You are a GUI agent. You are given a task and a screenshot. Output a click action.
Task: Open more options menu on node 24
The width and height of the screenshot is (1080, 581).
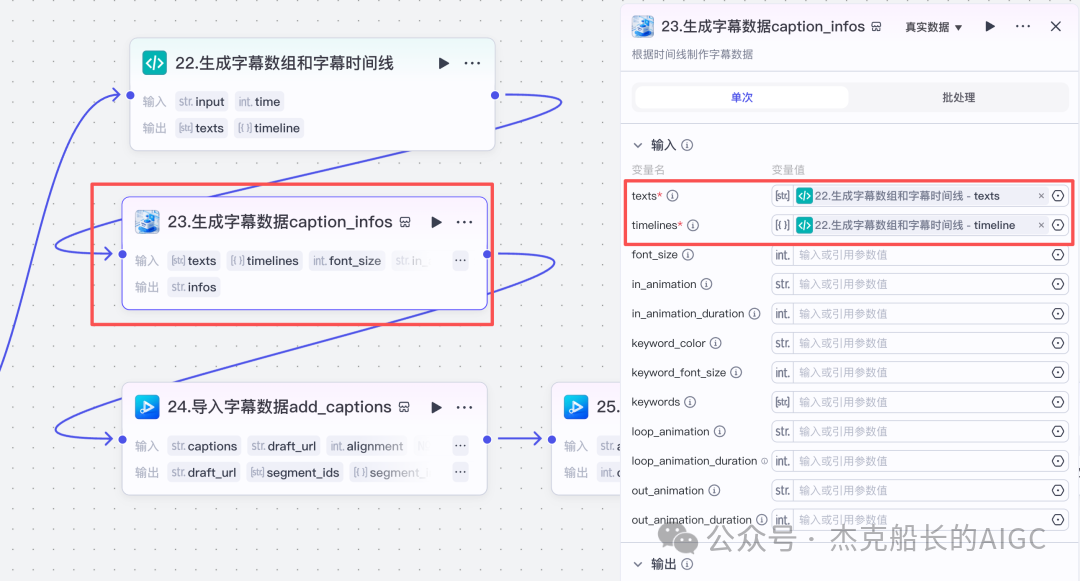[x=464, y=407]
